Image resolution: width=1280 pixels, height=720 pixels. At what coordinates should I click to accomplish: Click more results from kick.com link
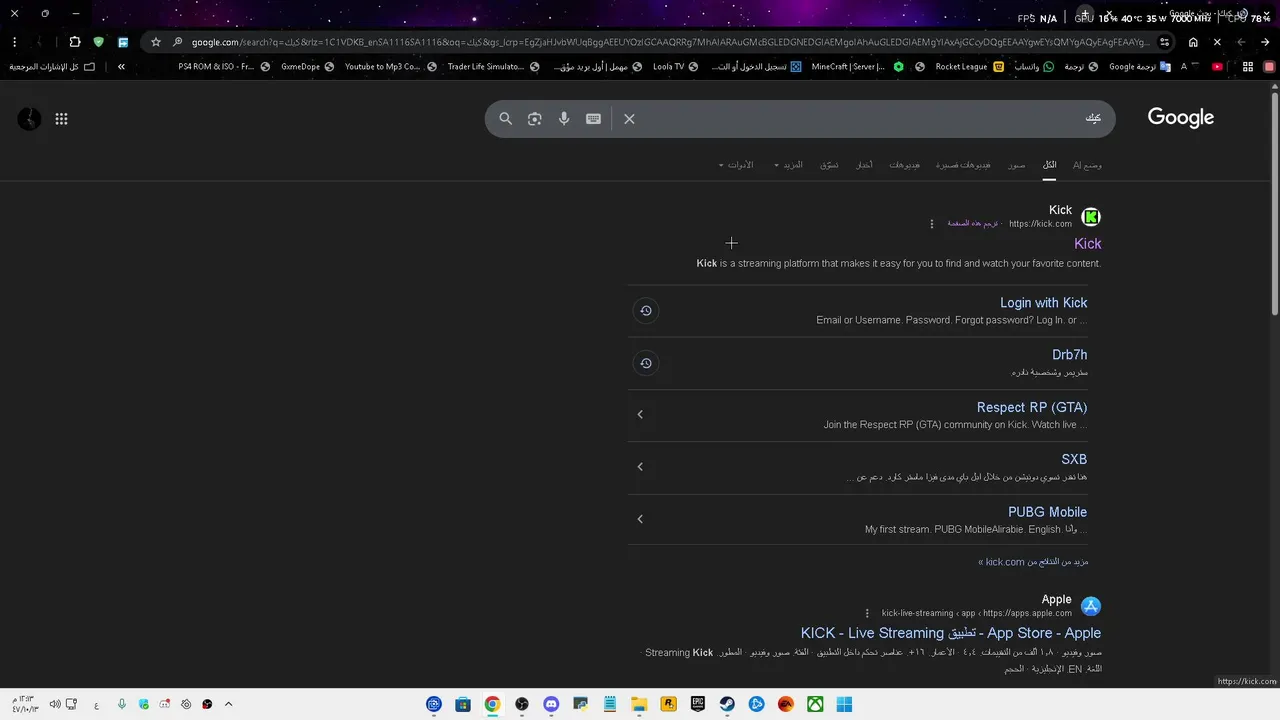click(1033, 562)
